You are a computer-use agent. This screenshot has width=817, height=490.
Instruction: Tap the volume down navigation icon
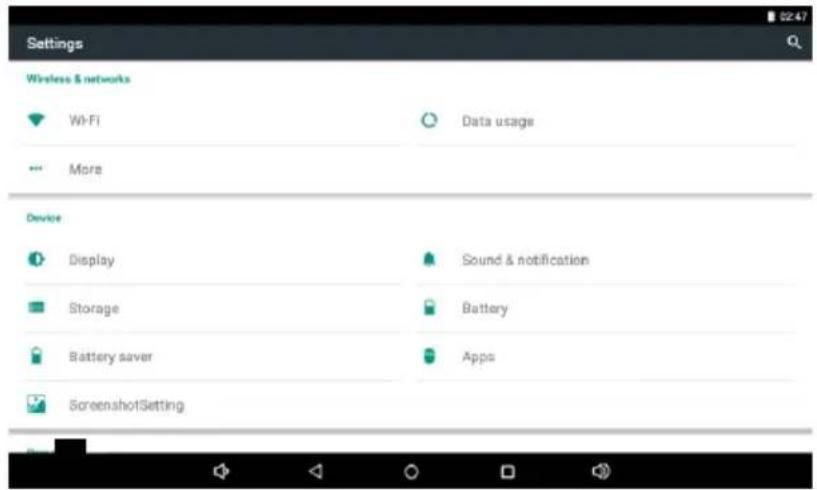click(221, 471)
